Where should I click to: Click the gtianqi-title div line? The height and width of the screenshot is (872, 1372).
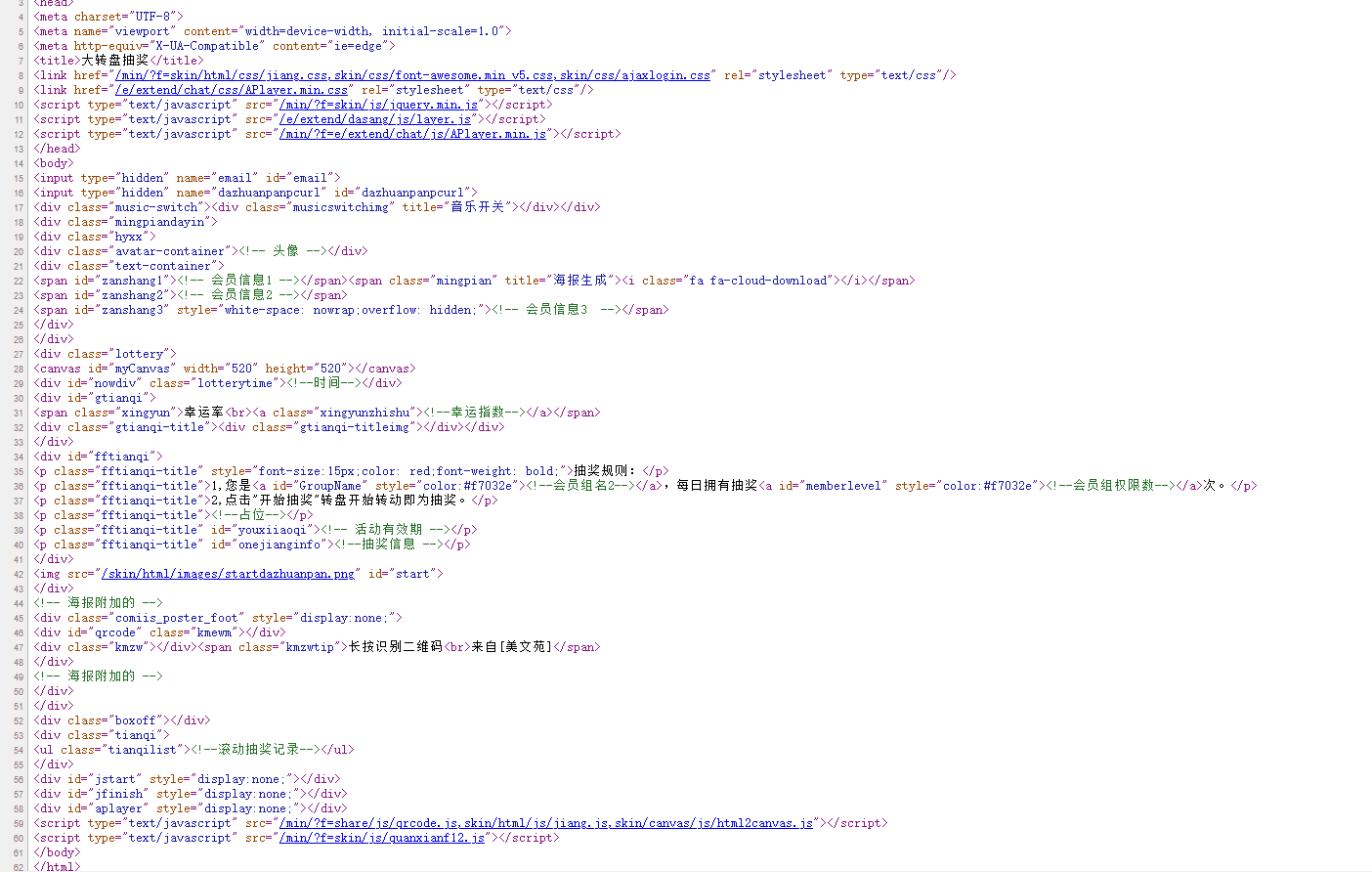[270, 427]
